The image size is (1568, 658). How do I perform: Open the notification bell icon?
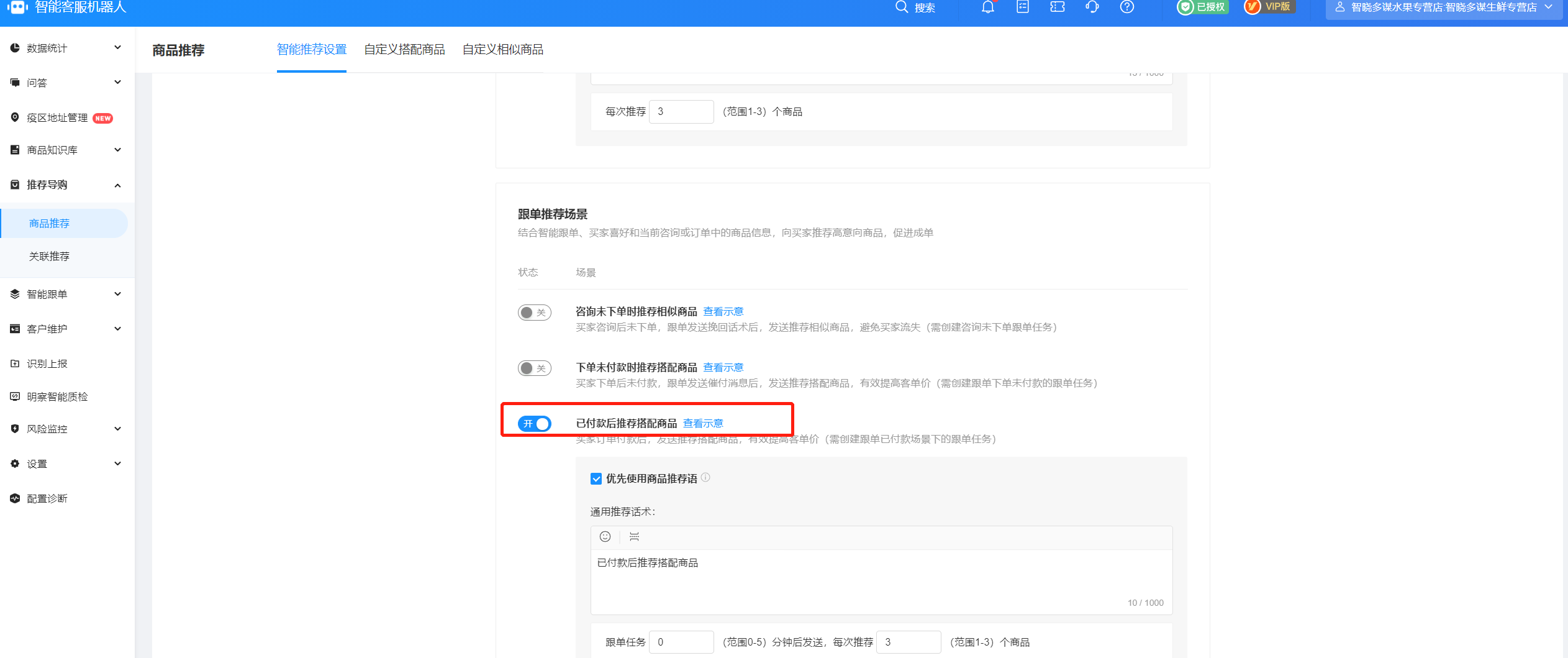[x=988, y=7]
